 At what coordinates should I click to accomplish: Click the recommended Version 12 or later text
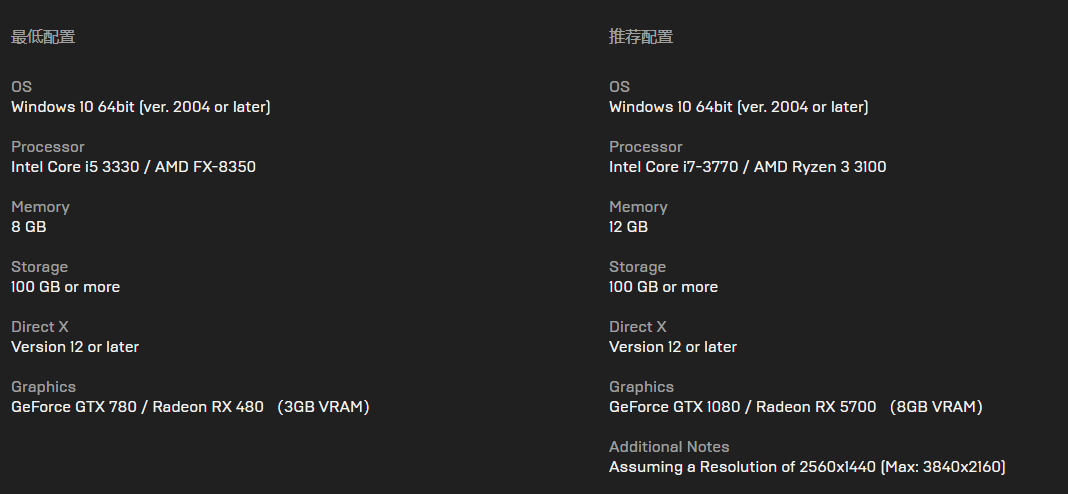point(673,347)
